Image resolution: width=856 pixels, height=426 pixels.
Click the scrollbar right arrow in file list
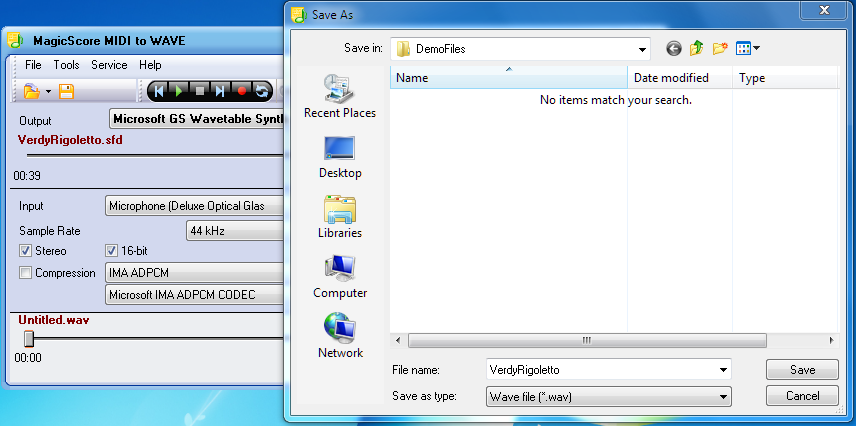coord(831,340)
